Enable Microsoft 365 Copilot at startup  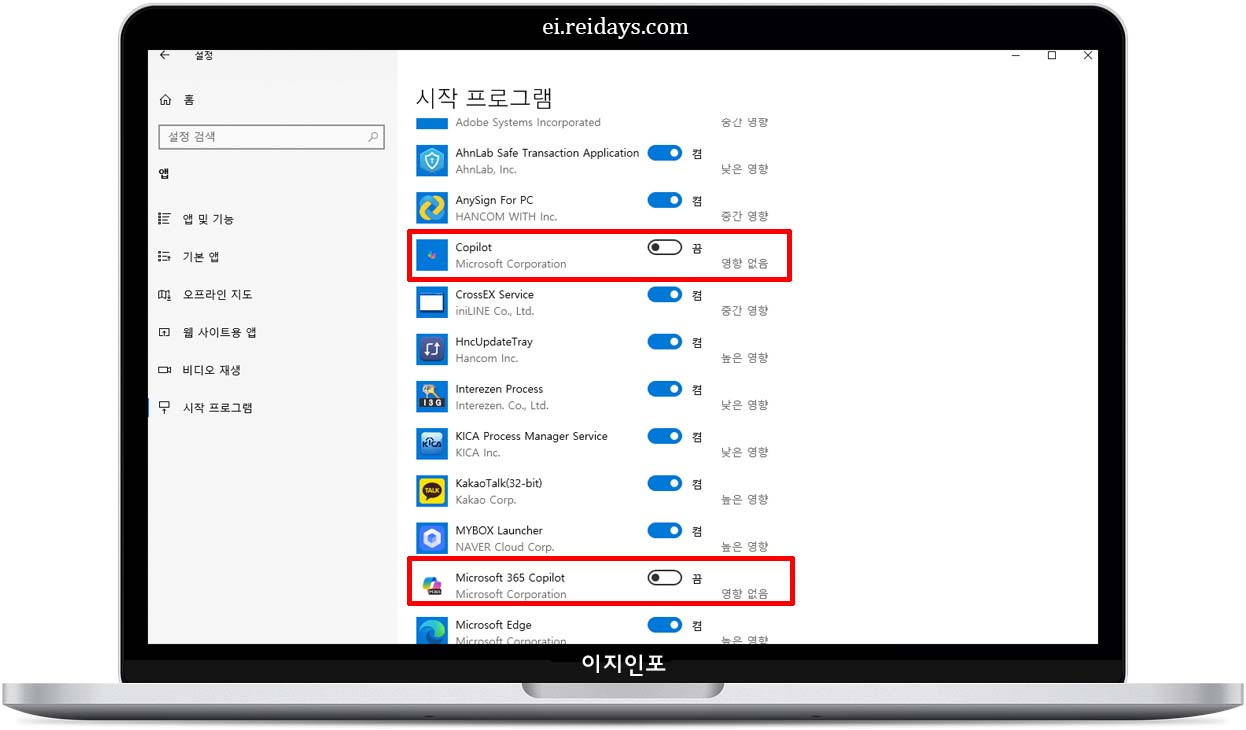(x=664, y=577)
